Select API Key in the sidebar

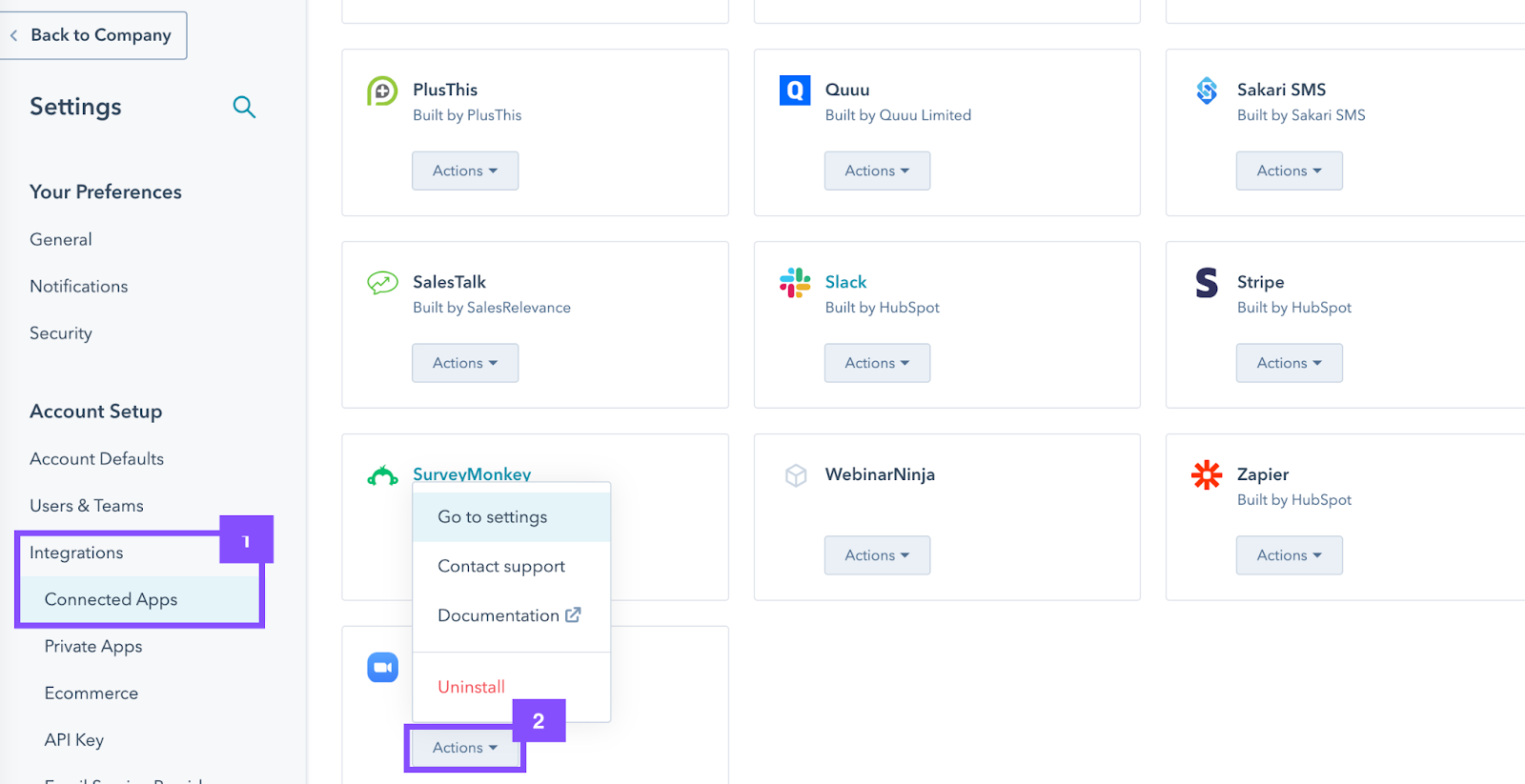coord(74,740)
